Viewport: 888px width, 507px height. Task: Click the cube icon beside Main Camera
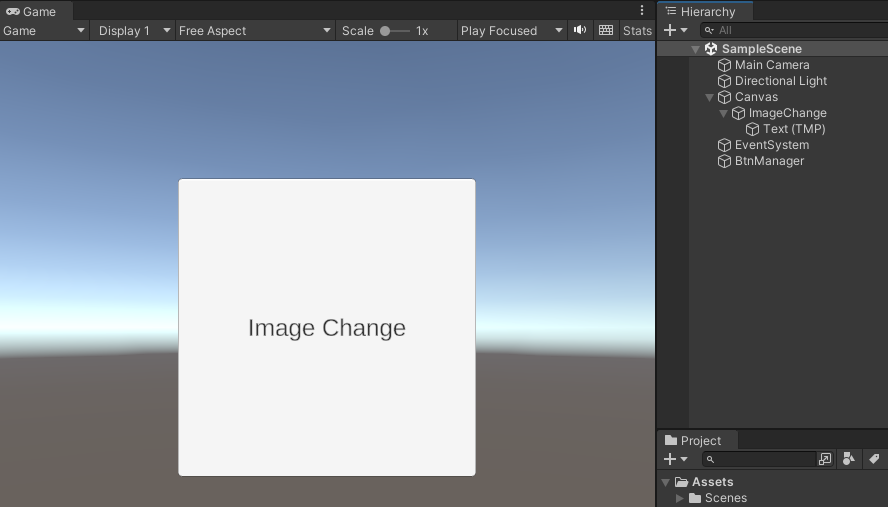click(x=724, y=65)
